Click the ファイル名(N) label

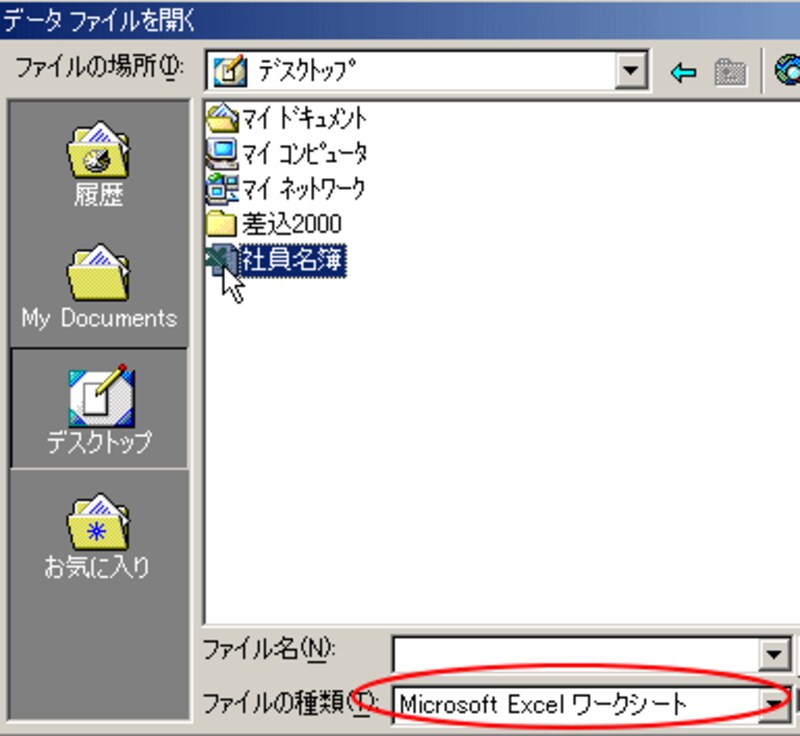pos(268,650)
